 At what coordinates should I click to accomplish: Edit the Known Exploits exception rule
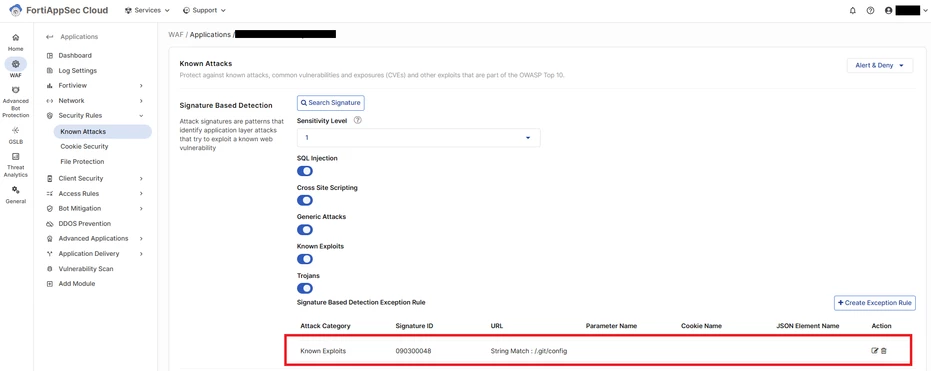(x=875, y=351)
